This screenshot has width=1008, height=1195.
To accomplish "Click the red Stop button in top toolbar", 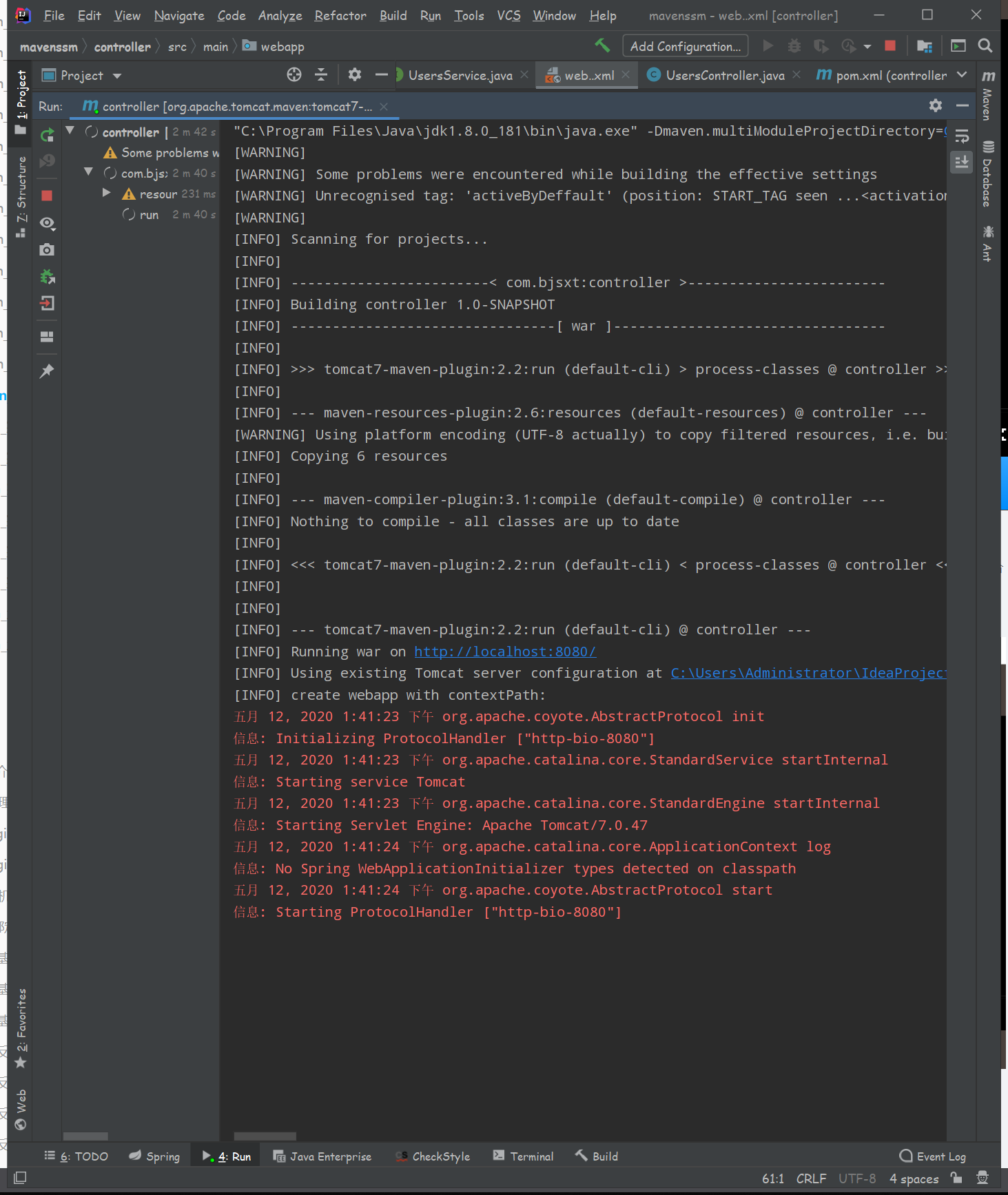I will coord(890,46).
